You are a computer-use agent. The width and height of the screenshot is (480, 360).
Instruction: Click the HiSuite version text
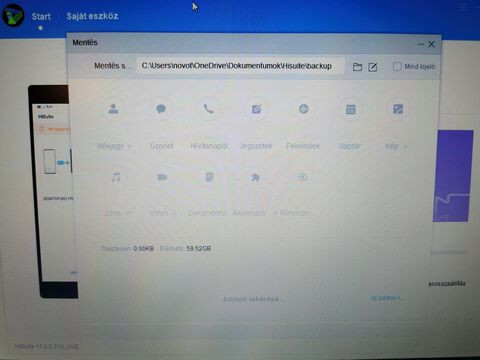tap(47, 347)
